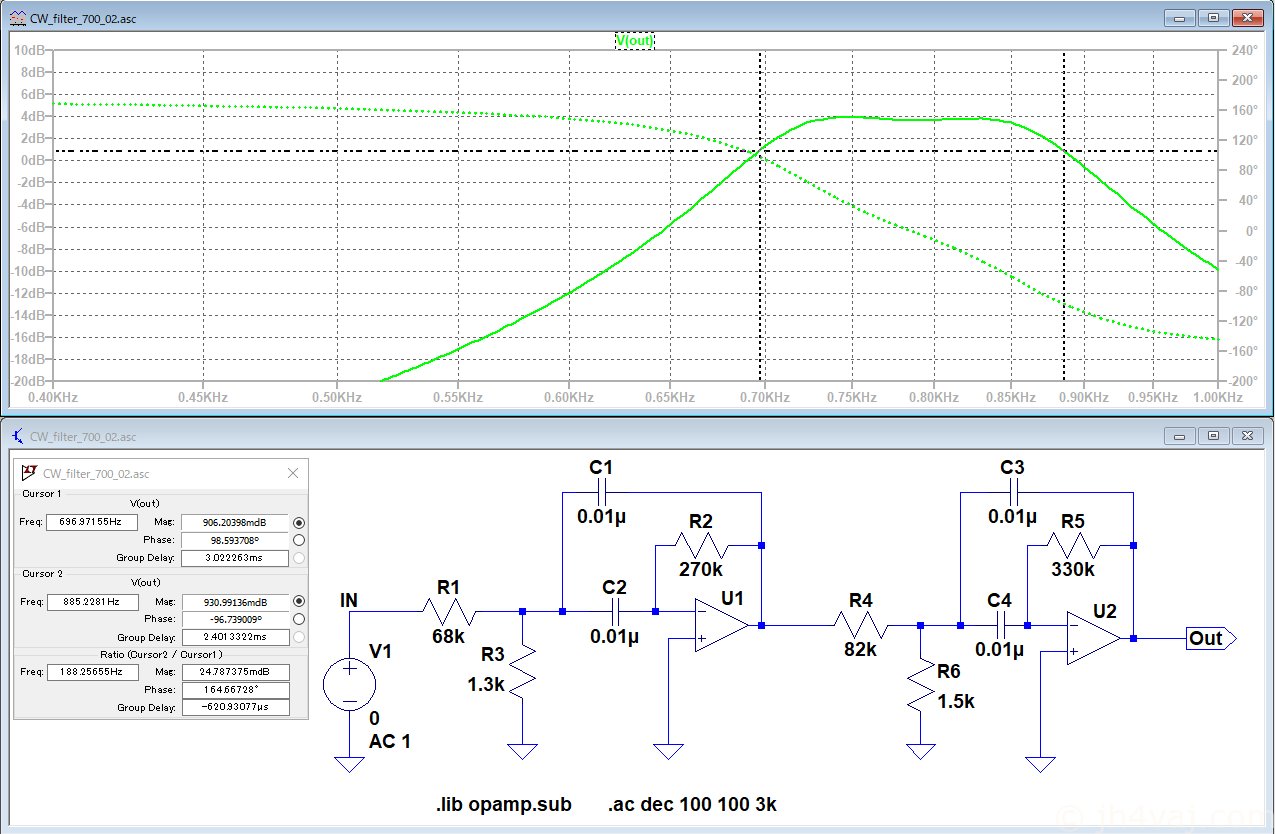Click Cursor 1 Mag field 906.20398mdB
This screenshot has width=1275, height=834.
235,522
